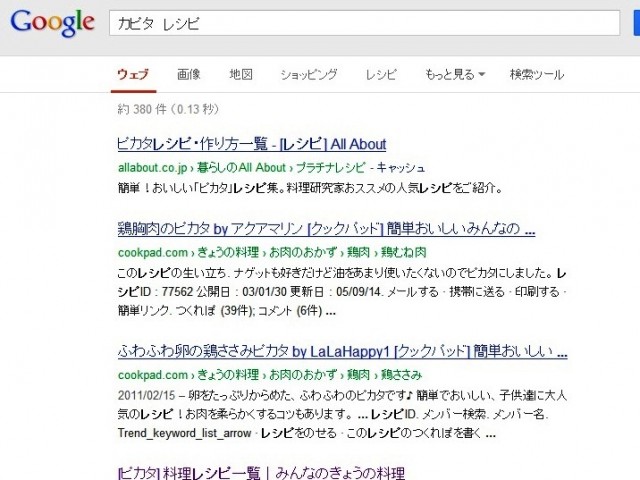Open [ピカタ] 料理レシピ一覧 みんなのきょうの料理 result

[x=261, y=473]
